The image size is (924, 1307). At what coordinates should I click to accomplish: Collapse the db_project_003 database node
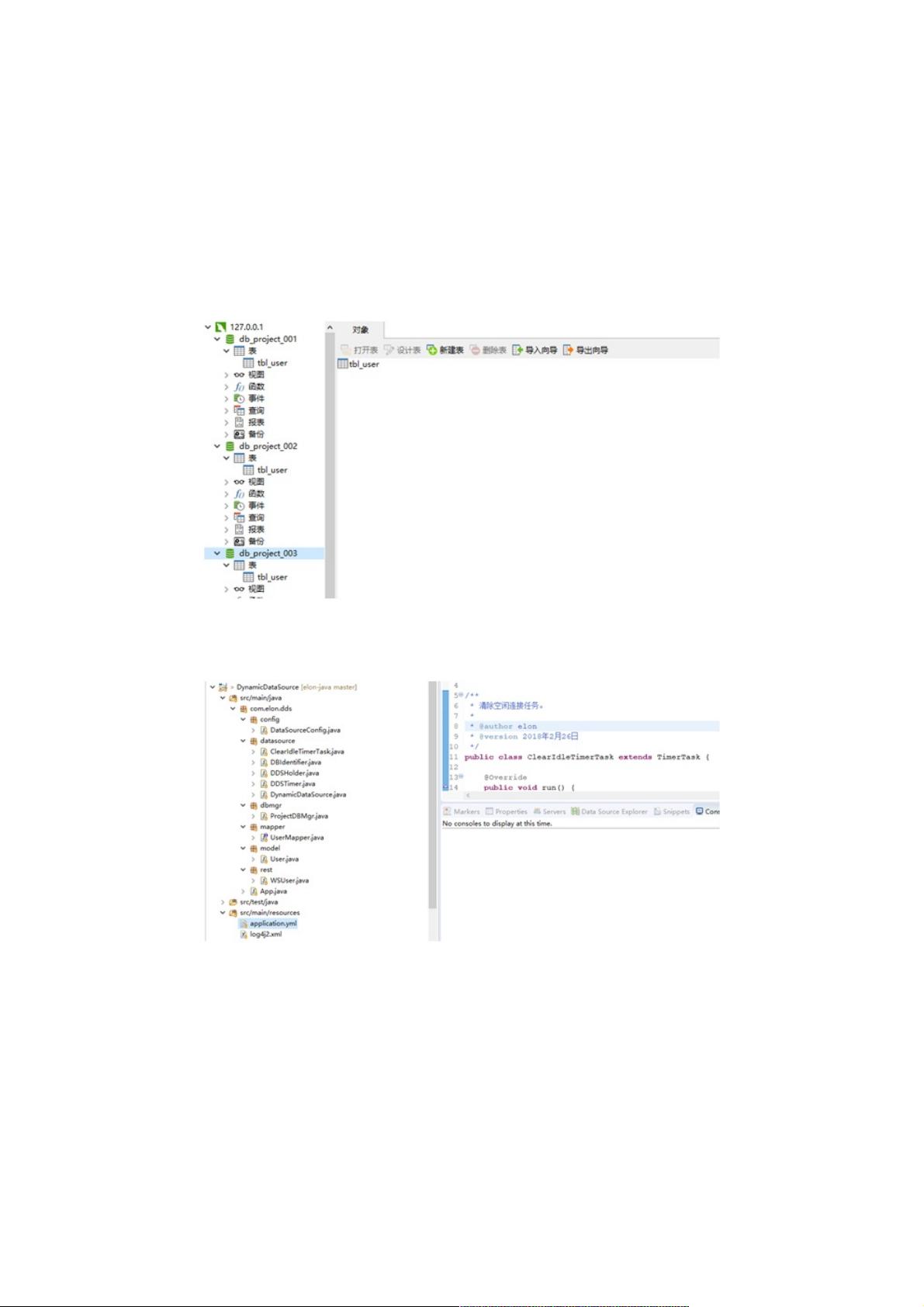click(x=217, y=553)
